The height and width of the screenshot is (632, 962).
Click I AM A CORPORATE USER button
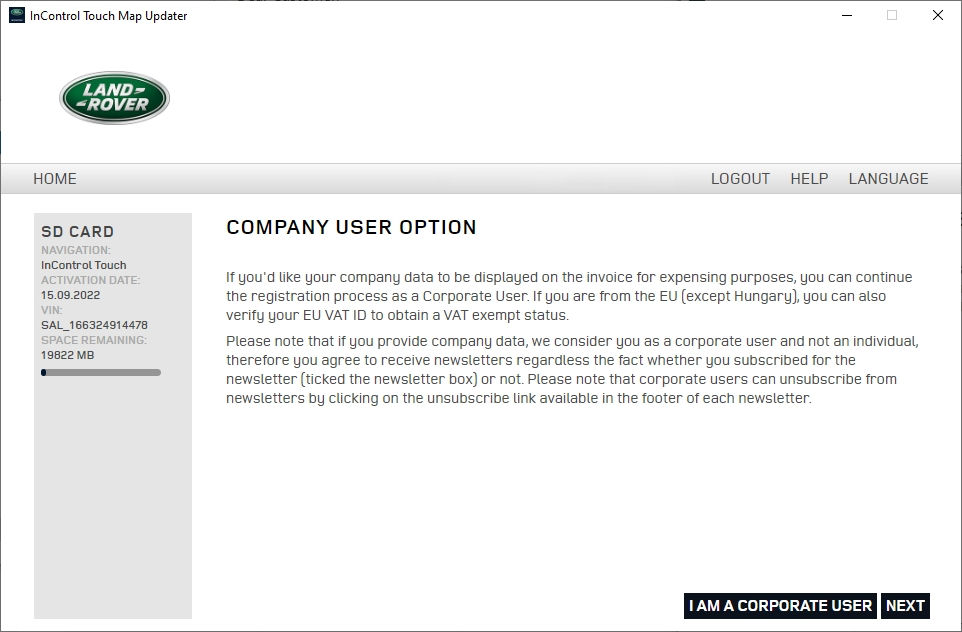click(780, 606)
